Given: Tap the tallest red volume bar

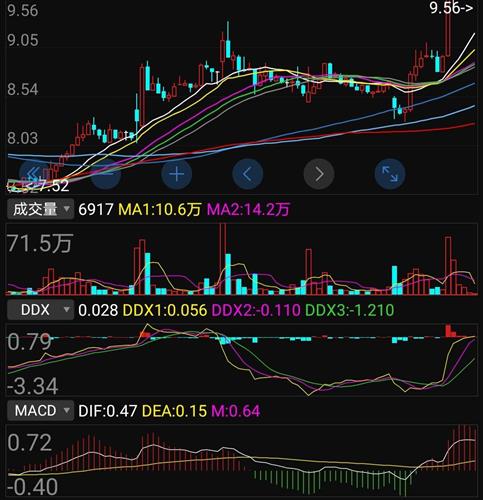Looking at the screenshot, I should pyautogui.click(x=223, y=259).
